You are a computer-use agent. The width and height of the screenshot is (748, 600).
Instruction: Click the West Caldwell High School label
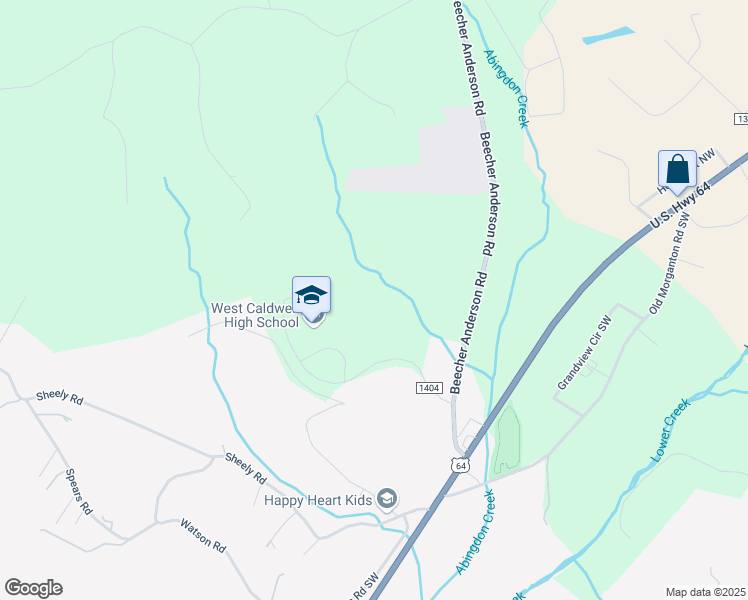[x=255, y=315]
